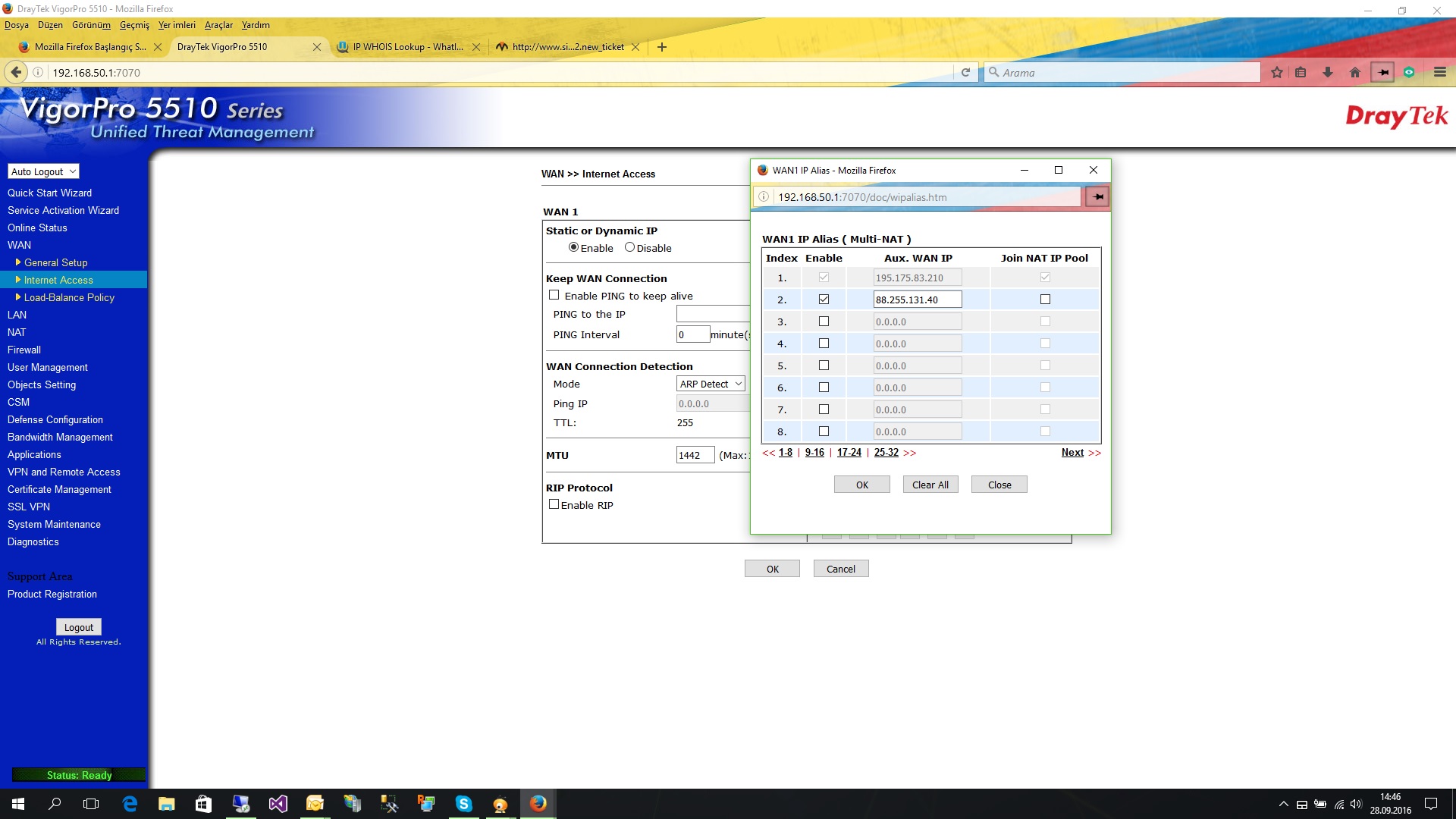Click the Clear All button
The width and height of the screenshot is (1456, 819).
[x=930, y=485]
